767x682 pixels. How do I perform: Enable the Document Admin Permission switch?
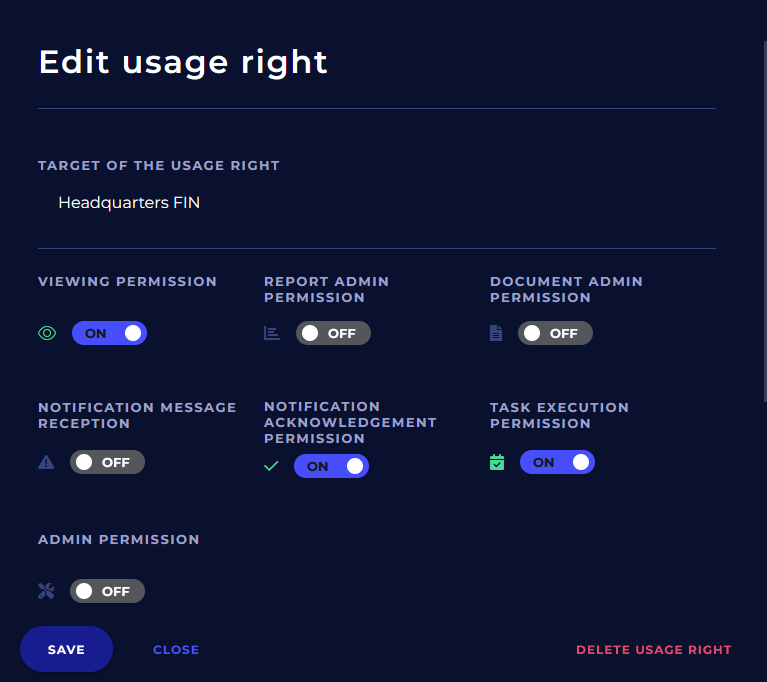pyautogui.click(x=555, y=333)
